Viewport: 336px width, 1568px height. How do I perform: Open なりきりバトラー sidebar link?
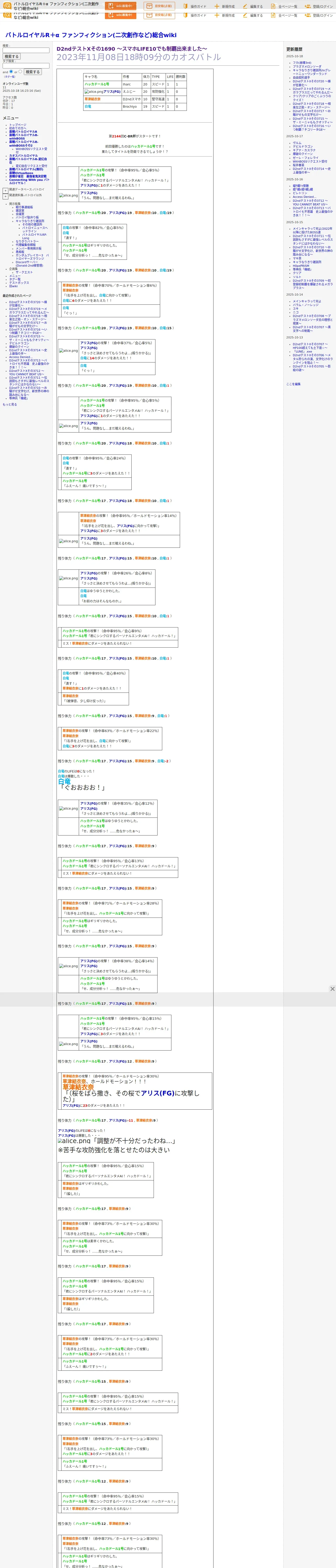point(27,242)
